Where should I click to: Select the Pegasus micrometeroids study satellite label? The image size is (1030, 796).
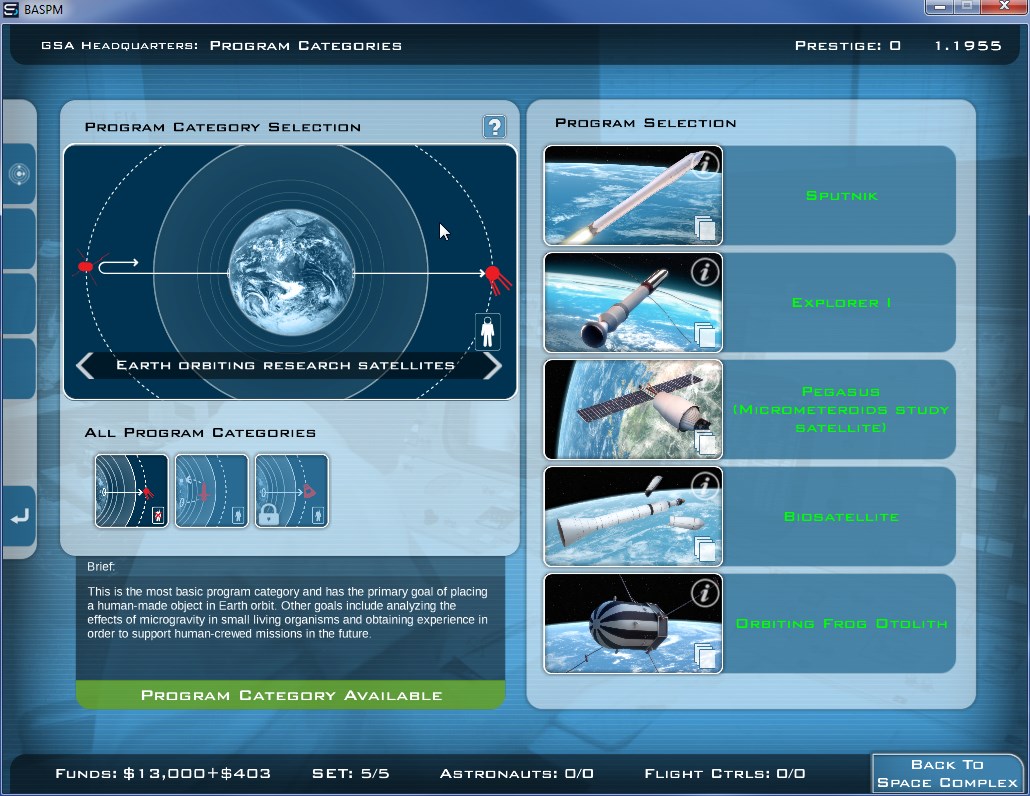(x=841, y=410)
